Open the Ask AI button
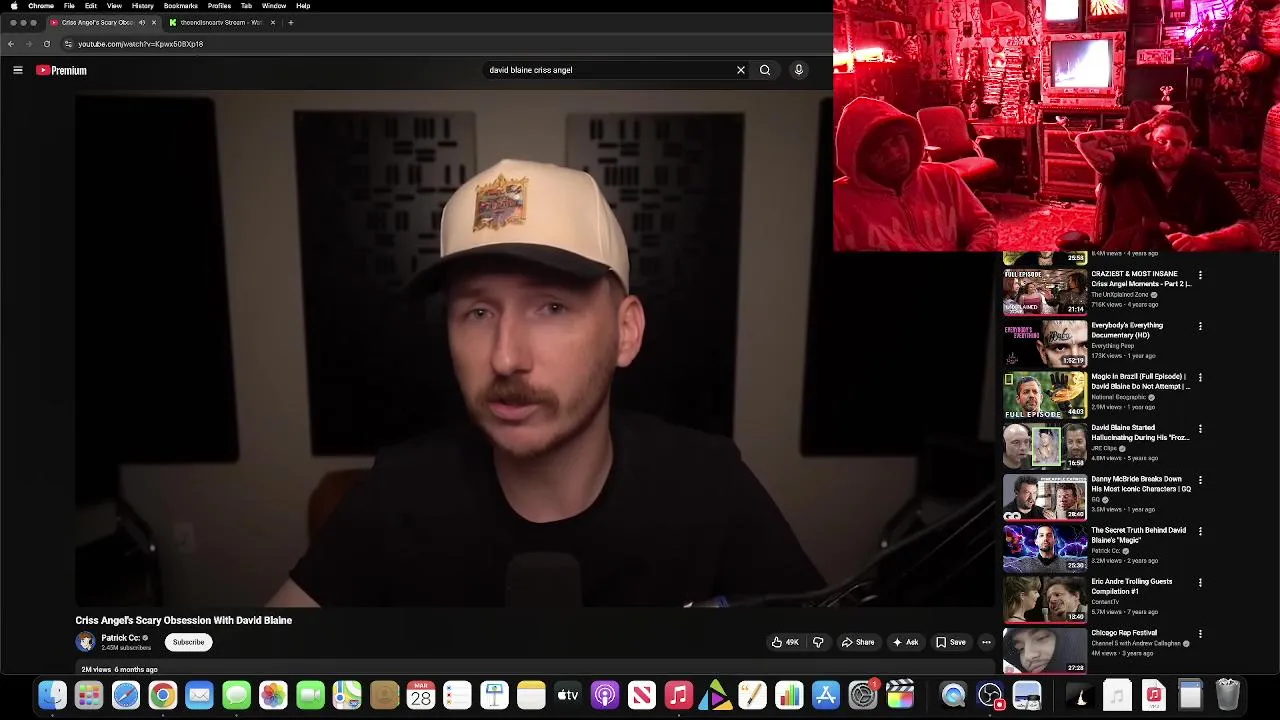1280x720 pixels. 905,642
